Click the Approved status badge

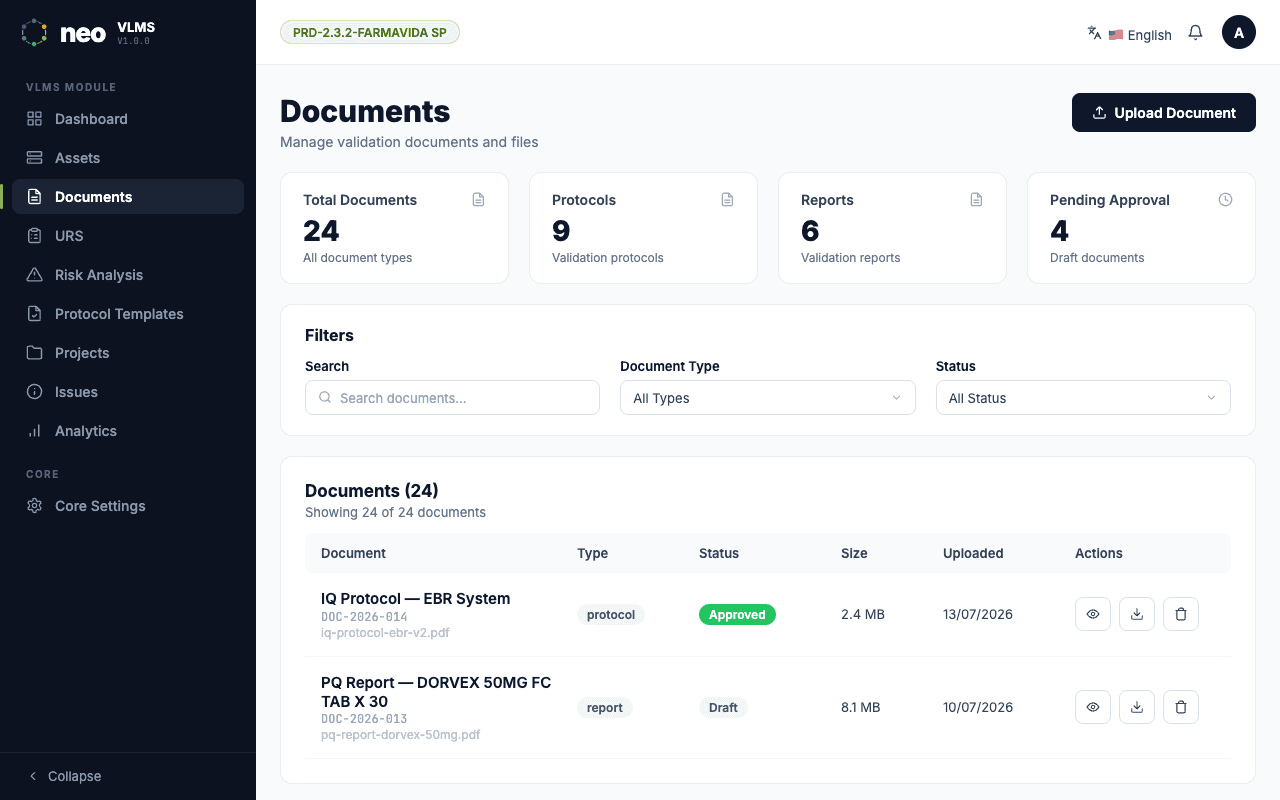click(737, 615)
